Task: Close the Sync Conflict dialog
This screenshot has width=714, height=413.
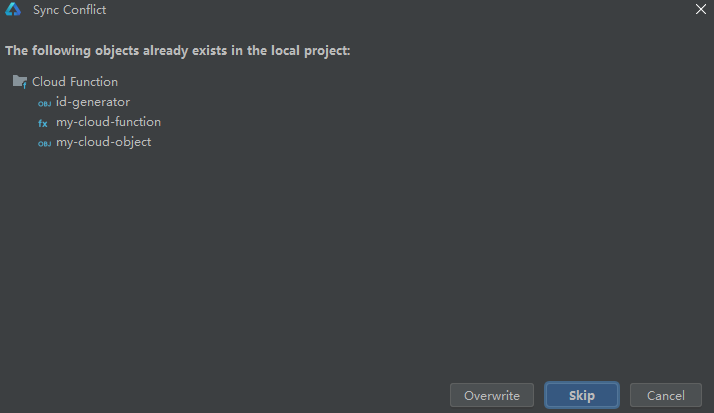Action: (700, 9)
